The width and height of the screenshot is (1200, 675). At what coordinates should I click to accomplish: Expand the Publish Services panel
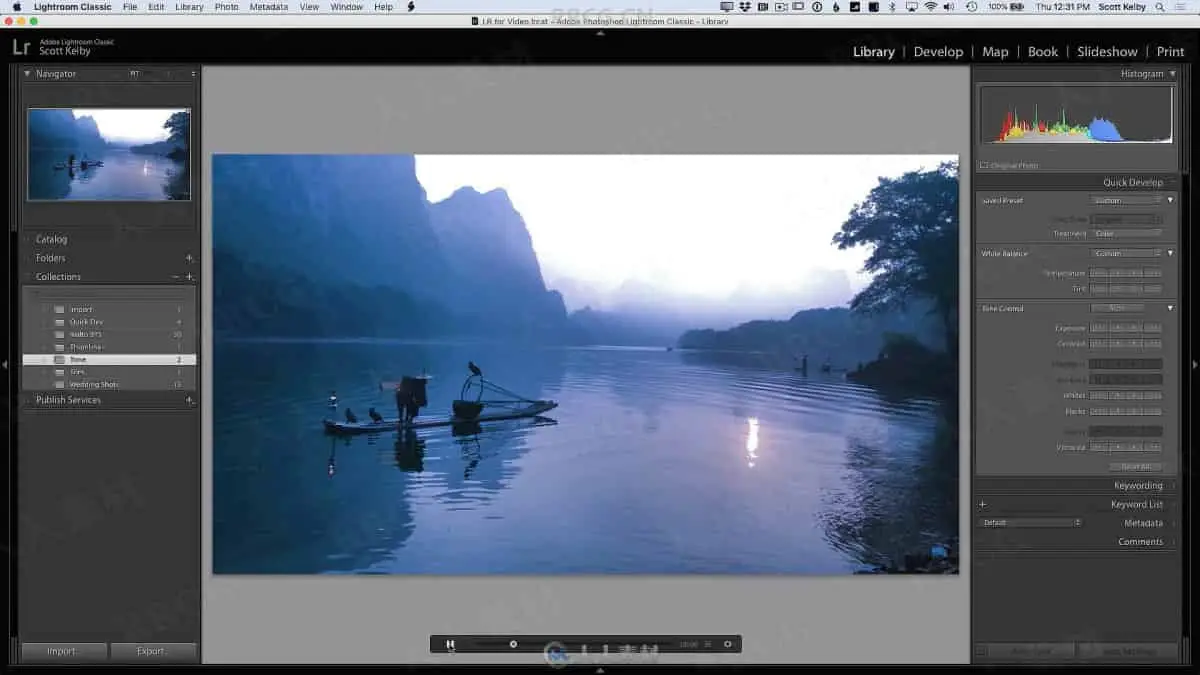pos(68,400)
